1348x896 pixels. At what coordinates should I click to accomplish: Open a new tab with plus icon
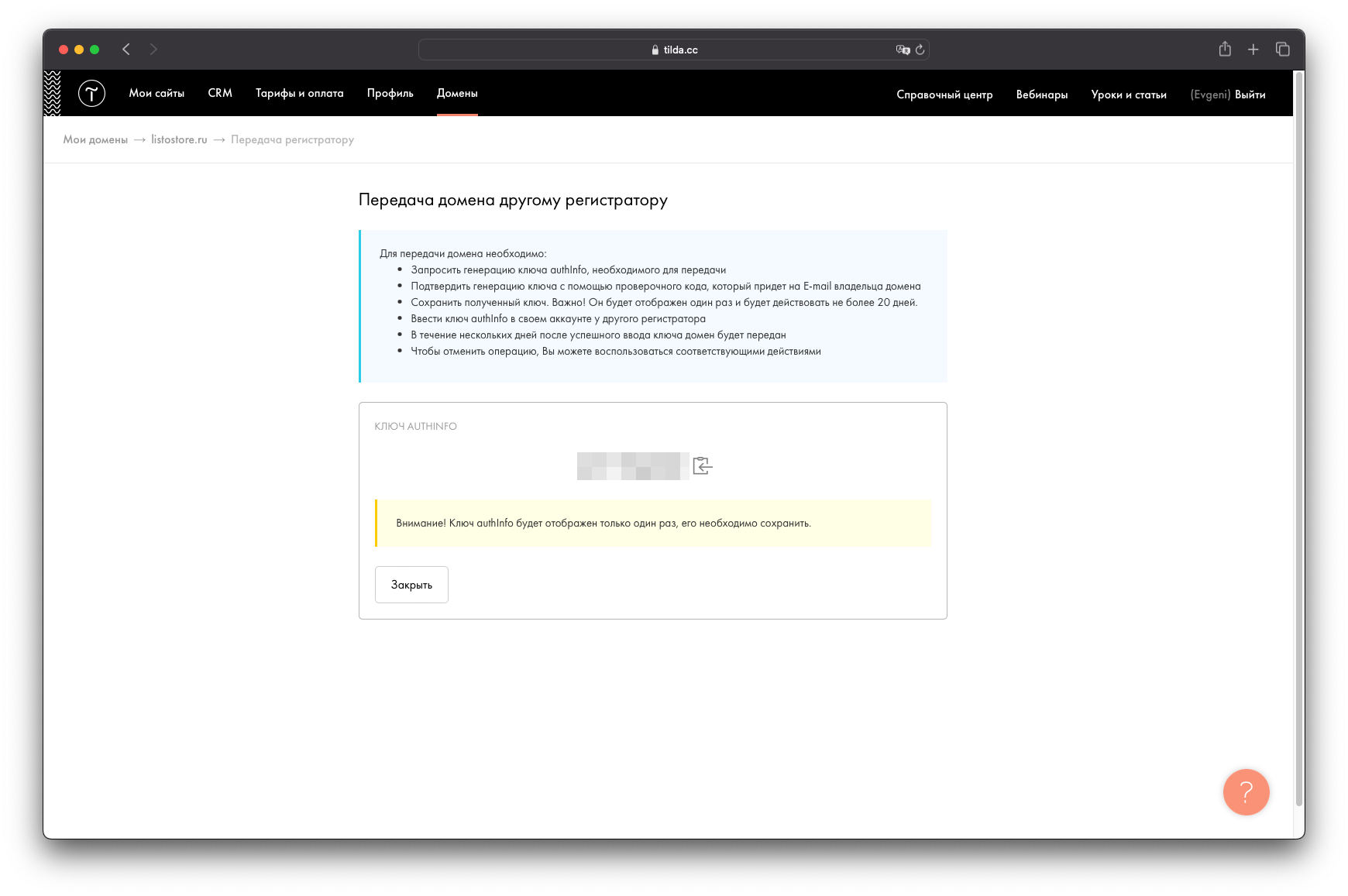pos(1253,50)
